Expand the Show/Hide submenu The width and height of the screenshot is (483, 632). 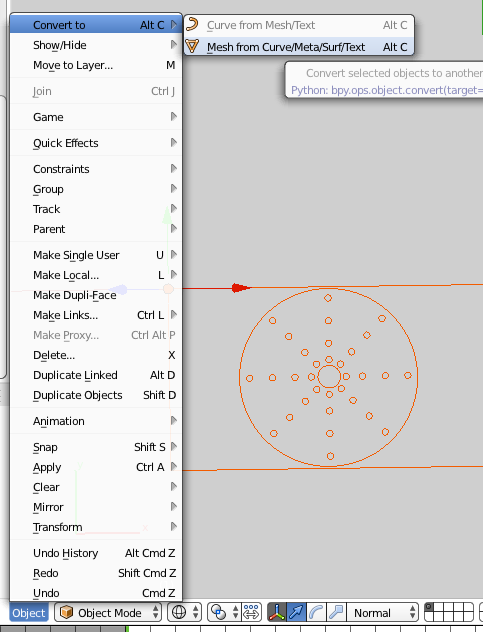[x=96, y=45]
